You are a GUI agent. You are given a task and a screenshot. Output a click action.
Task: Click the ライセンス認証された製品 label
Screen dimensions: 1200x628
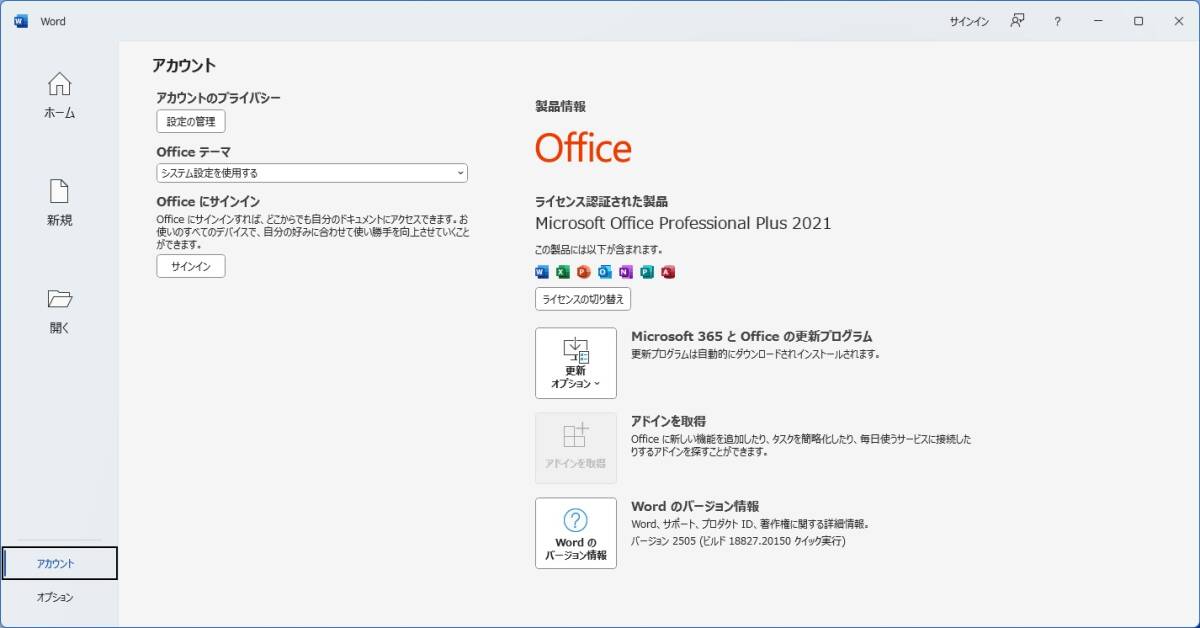tap(601, 201)
